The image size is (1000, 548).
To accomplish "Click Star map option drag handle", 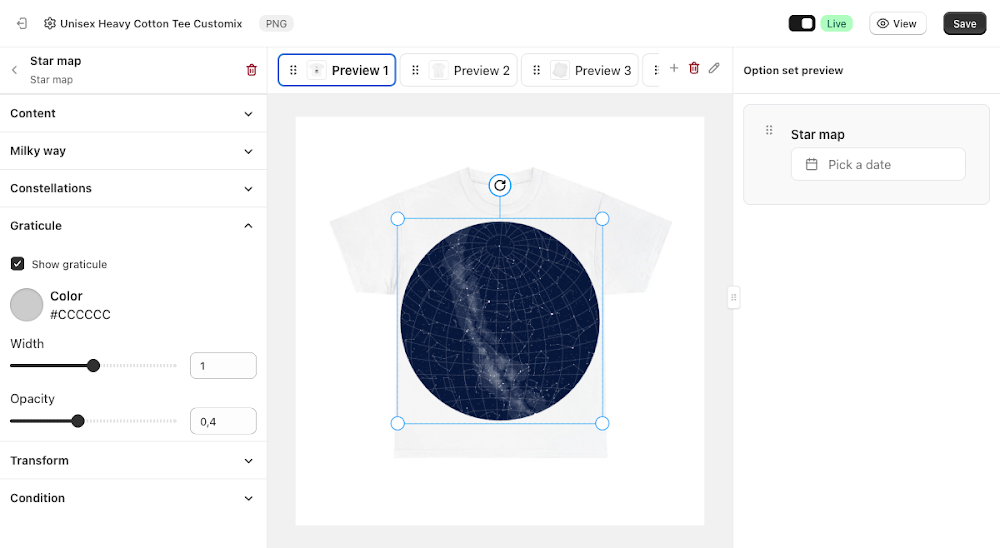I will 769,130.
